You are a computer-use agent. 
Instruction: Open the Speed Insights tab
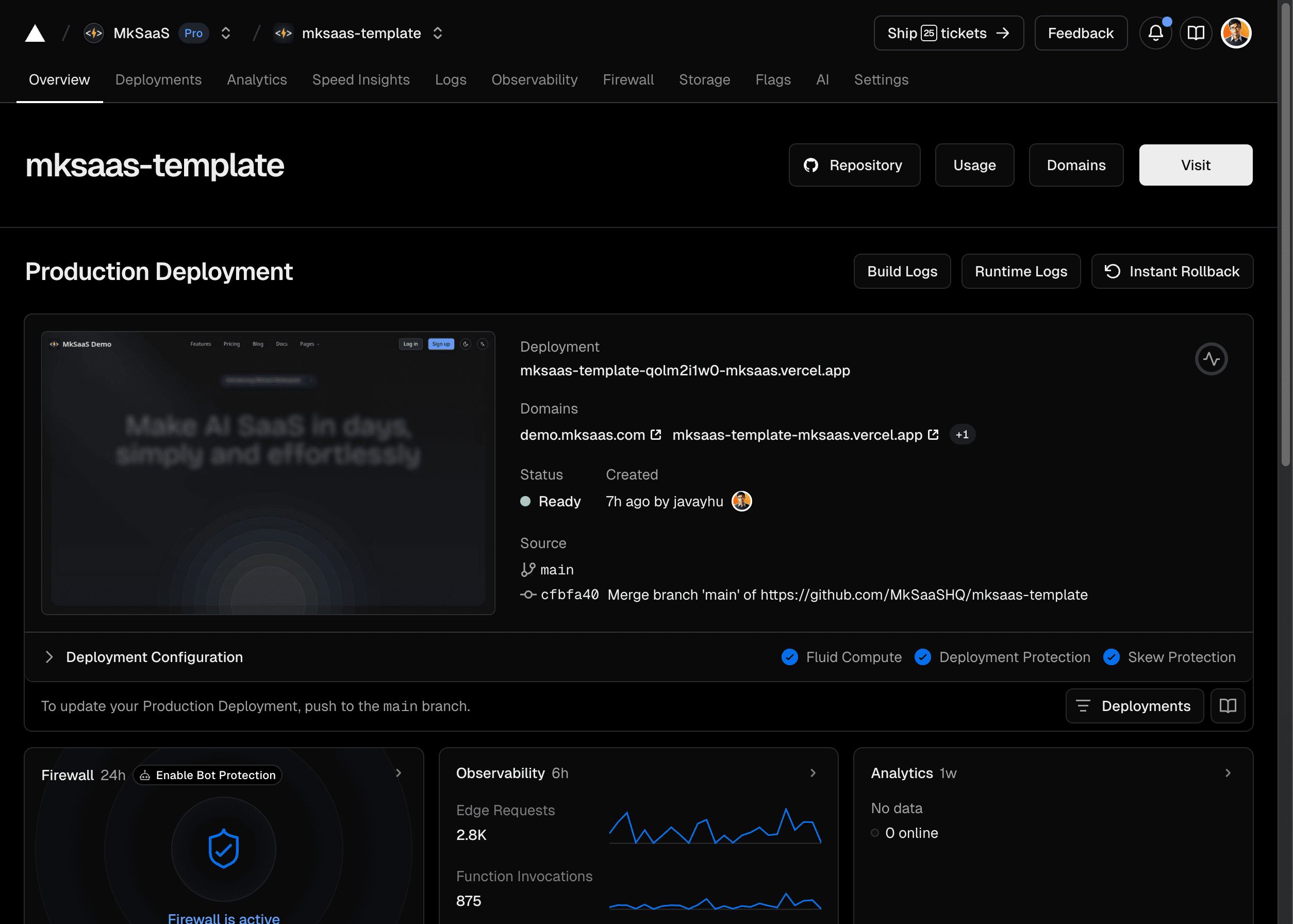[x=361, y=79]
